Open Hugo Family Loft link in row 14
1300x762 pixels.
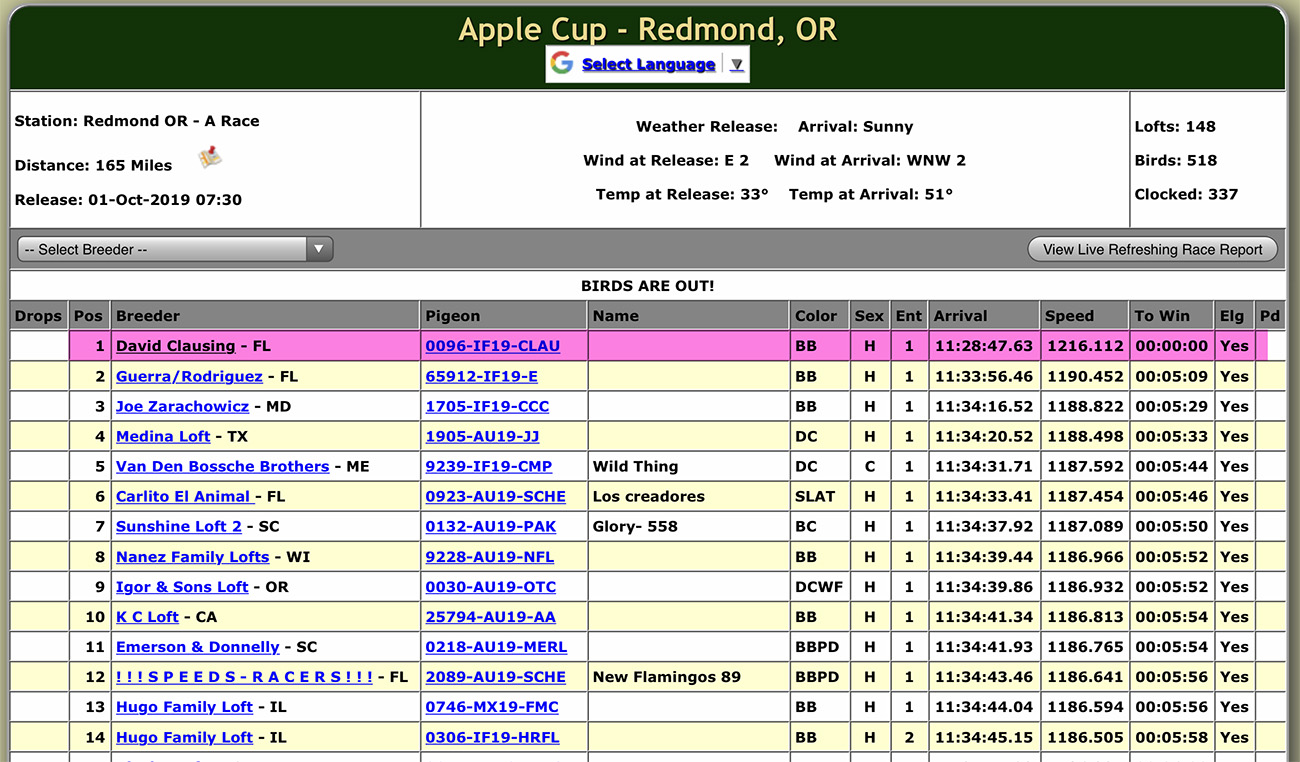(184, 736)
